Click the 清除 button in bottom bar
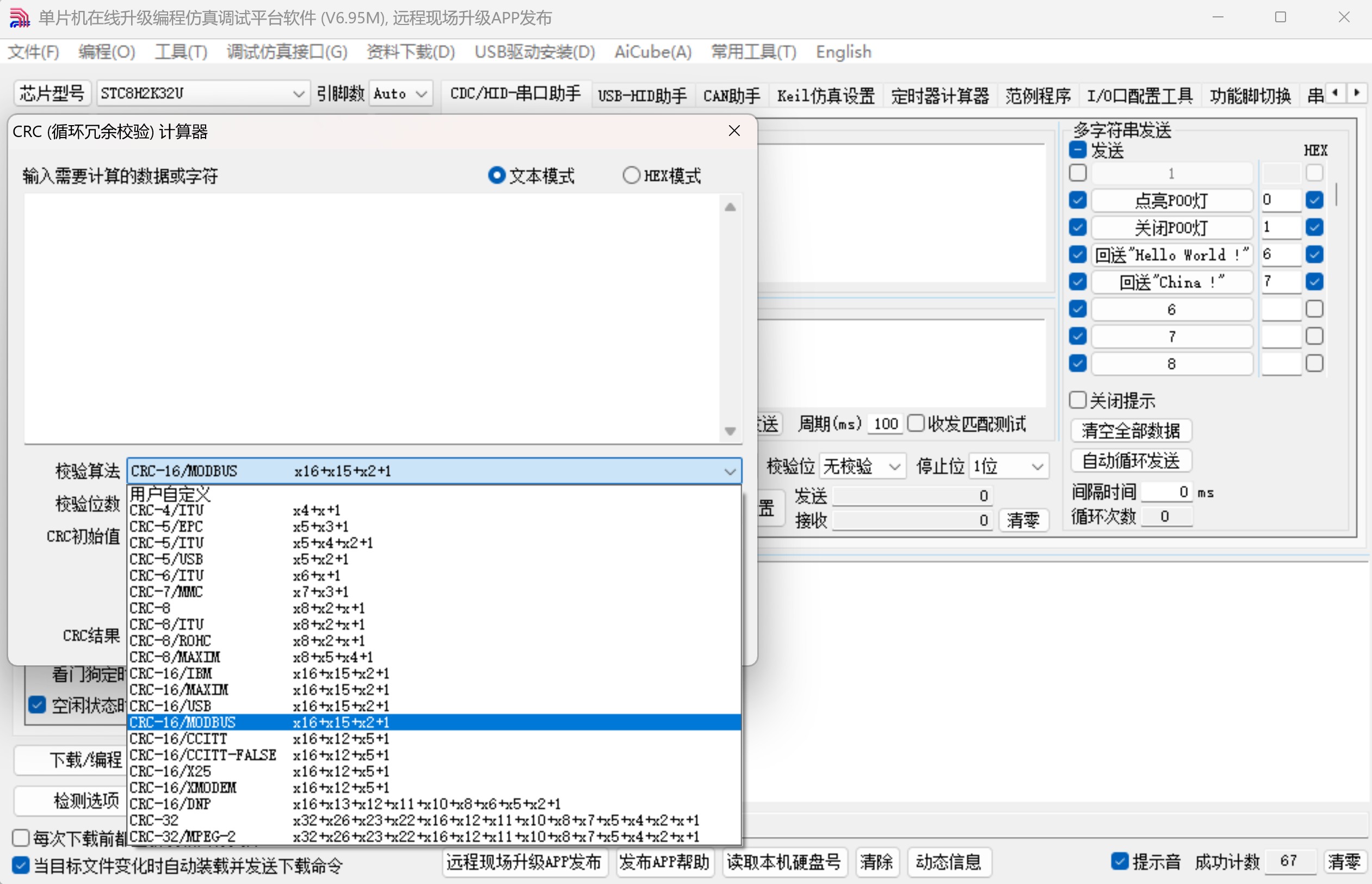The height and width of the screenshot is (884, 1372). pyautogui.click(x=876, y=862)
